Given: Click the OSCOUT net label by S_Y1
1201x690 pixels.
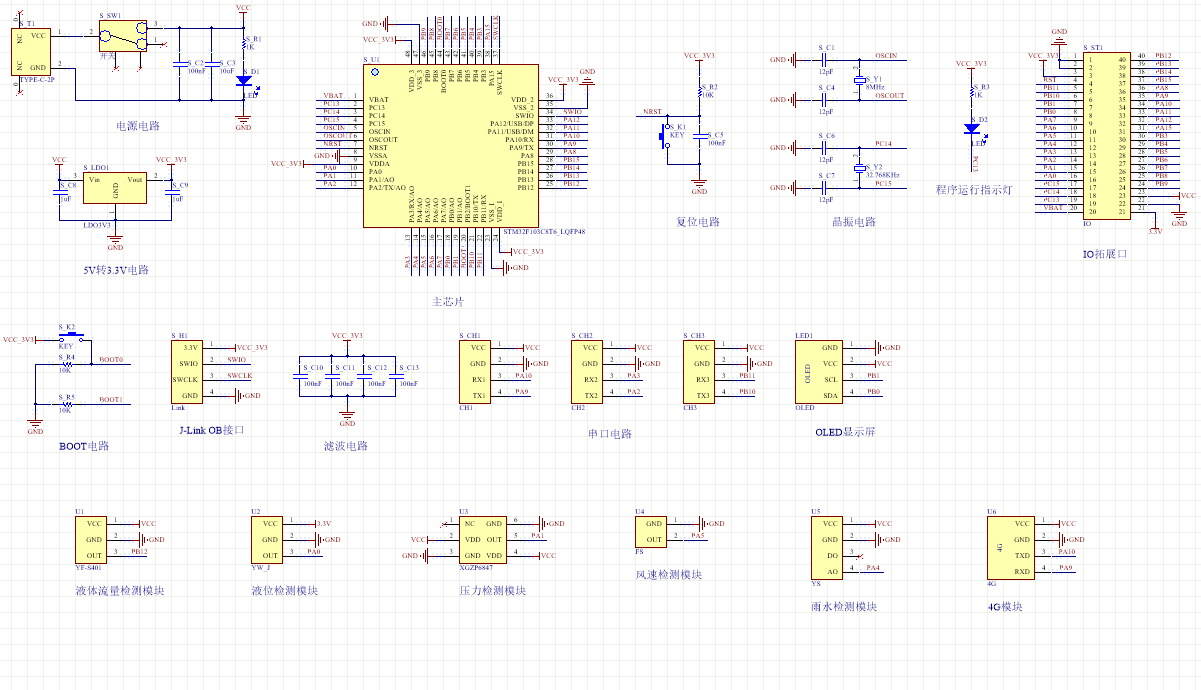Looking at the screenshot, I should [889, 96].
